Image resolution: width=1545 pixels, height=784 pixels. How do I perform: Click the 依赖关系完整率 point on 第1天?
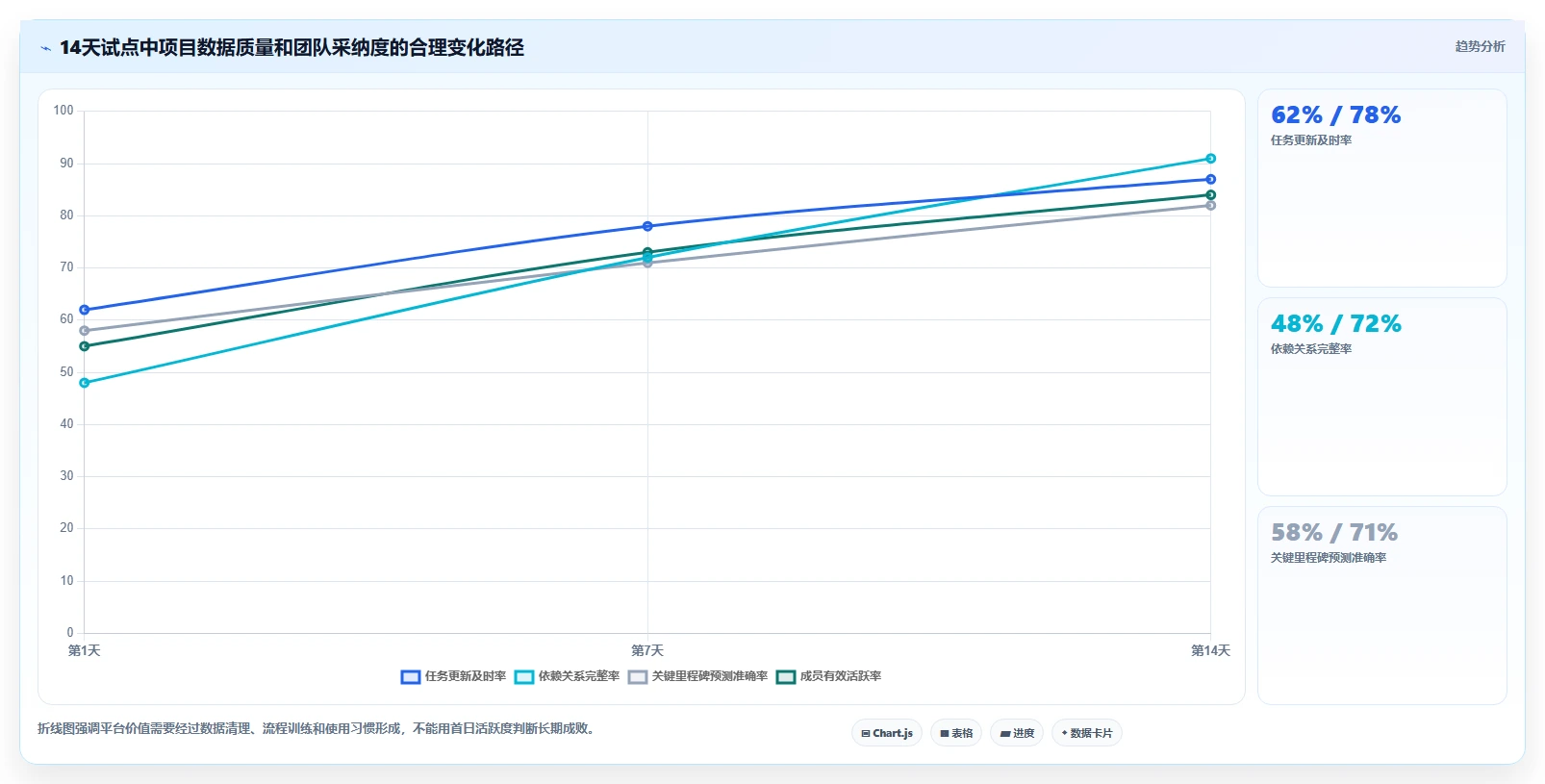click(85, 383)
